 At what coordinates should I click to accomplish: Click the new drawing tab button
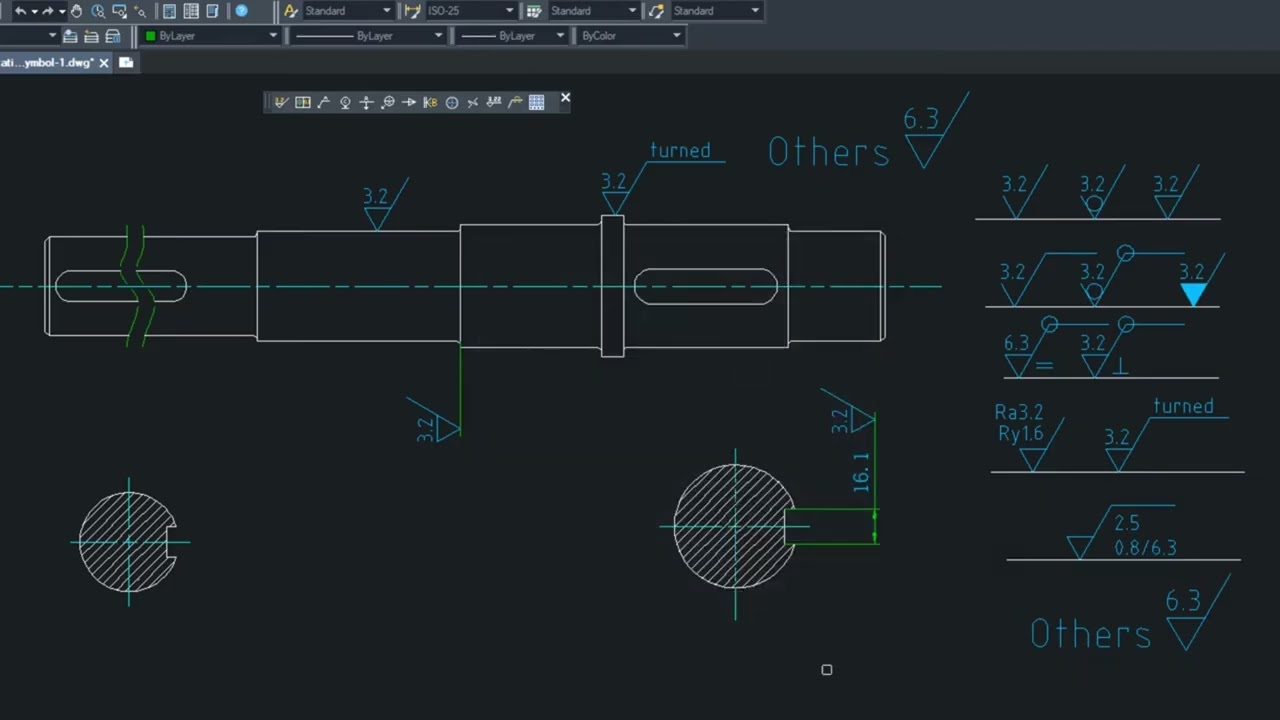click(126, 62)
